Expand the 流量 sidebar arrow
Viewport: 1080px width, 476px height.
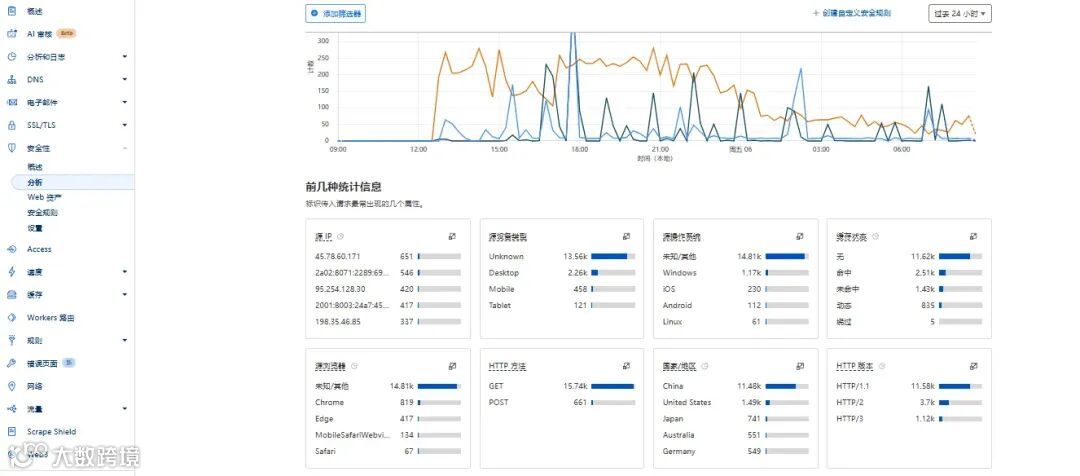(125, 409)
